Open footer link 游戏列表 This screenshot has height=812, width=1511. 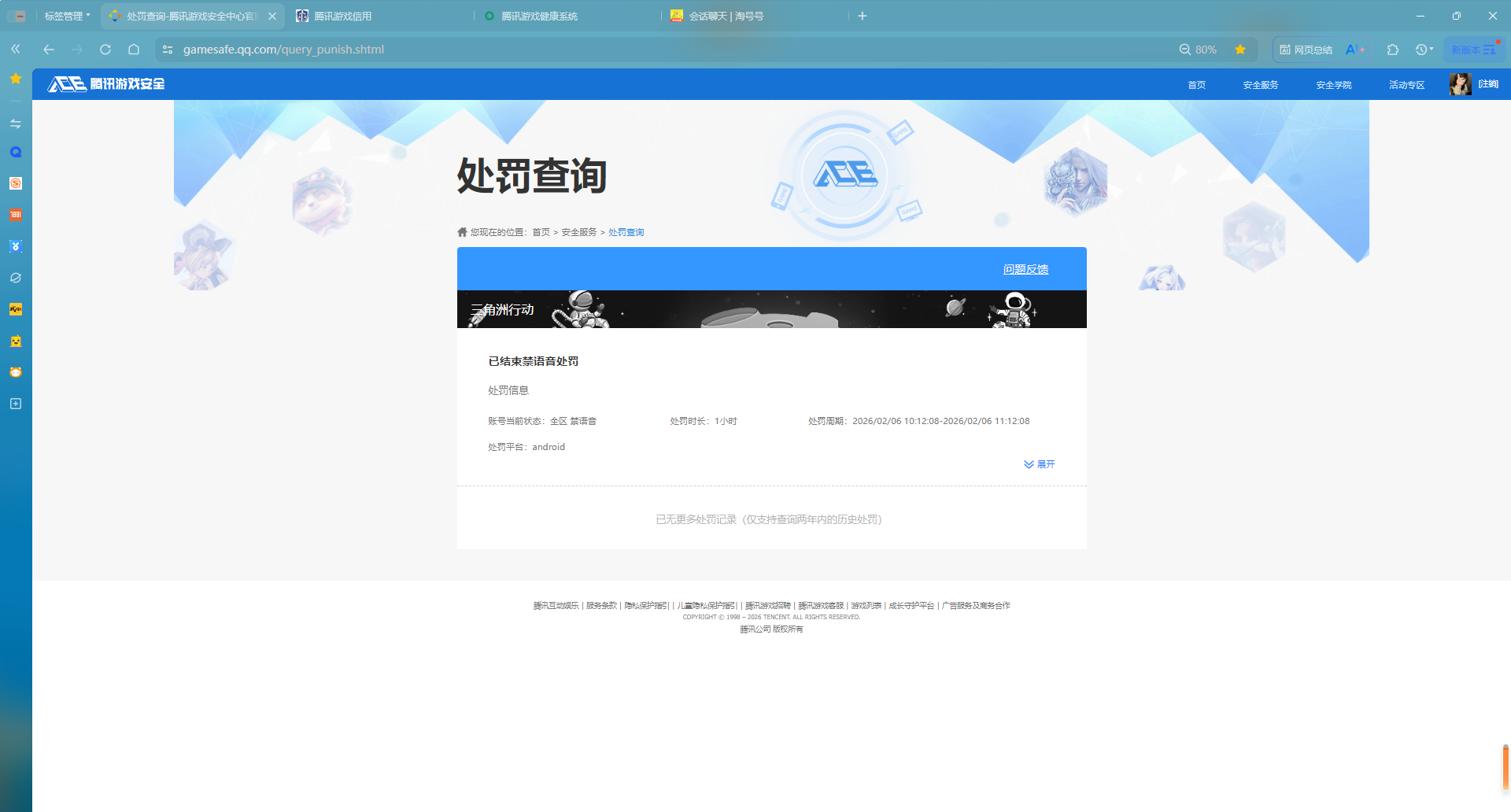click(x=866, y=606)
